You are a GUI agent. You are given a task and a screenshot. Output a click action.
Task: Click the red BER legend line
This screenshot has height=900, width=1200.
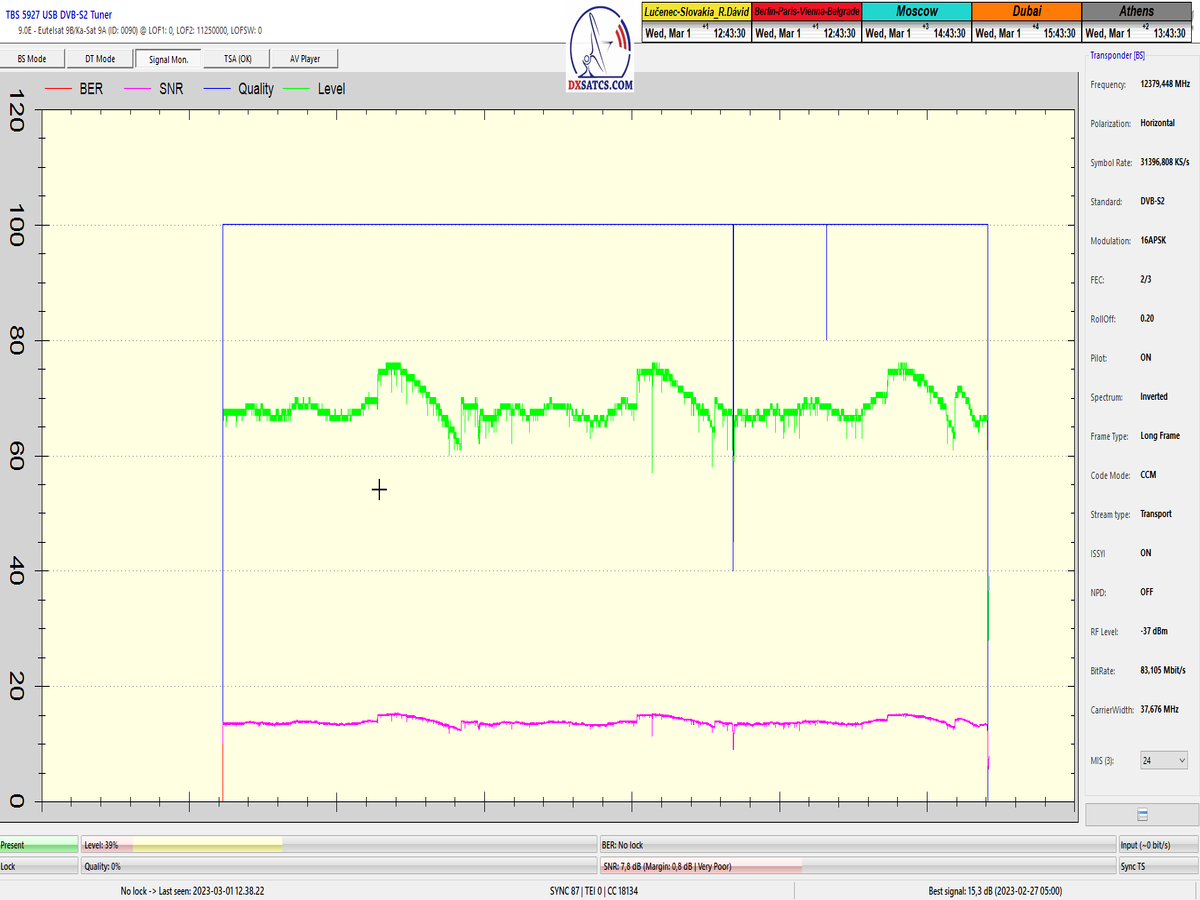tap(60, 89)
